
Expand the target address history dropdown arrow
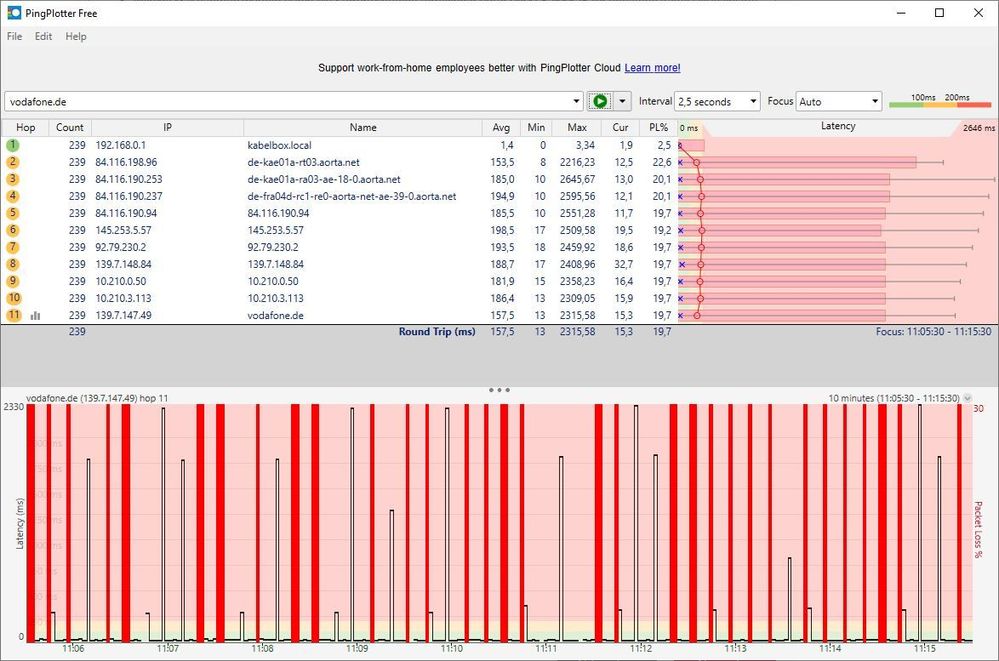576,101
